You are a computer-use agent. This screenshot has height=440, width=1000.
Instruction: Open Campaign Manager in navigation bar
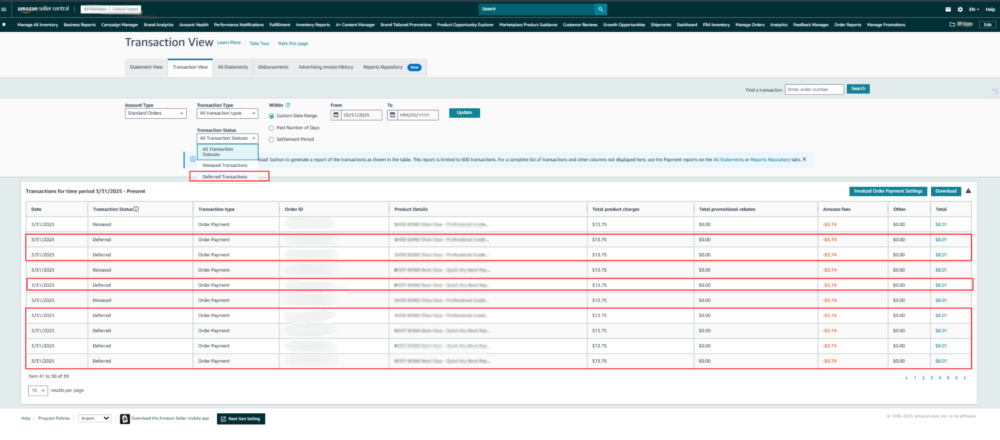[120, 25]
